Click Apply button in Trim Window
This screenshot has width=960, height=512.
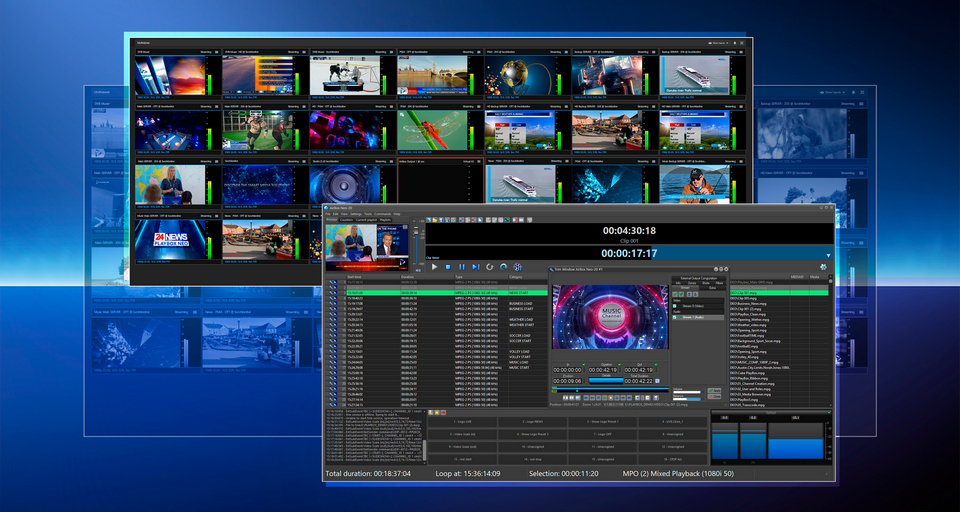tap(714, 391)
